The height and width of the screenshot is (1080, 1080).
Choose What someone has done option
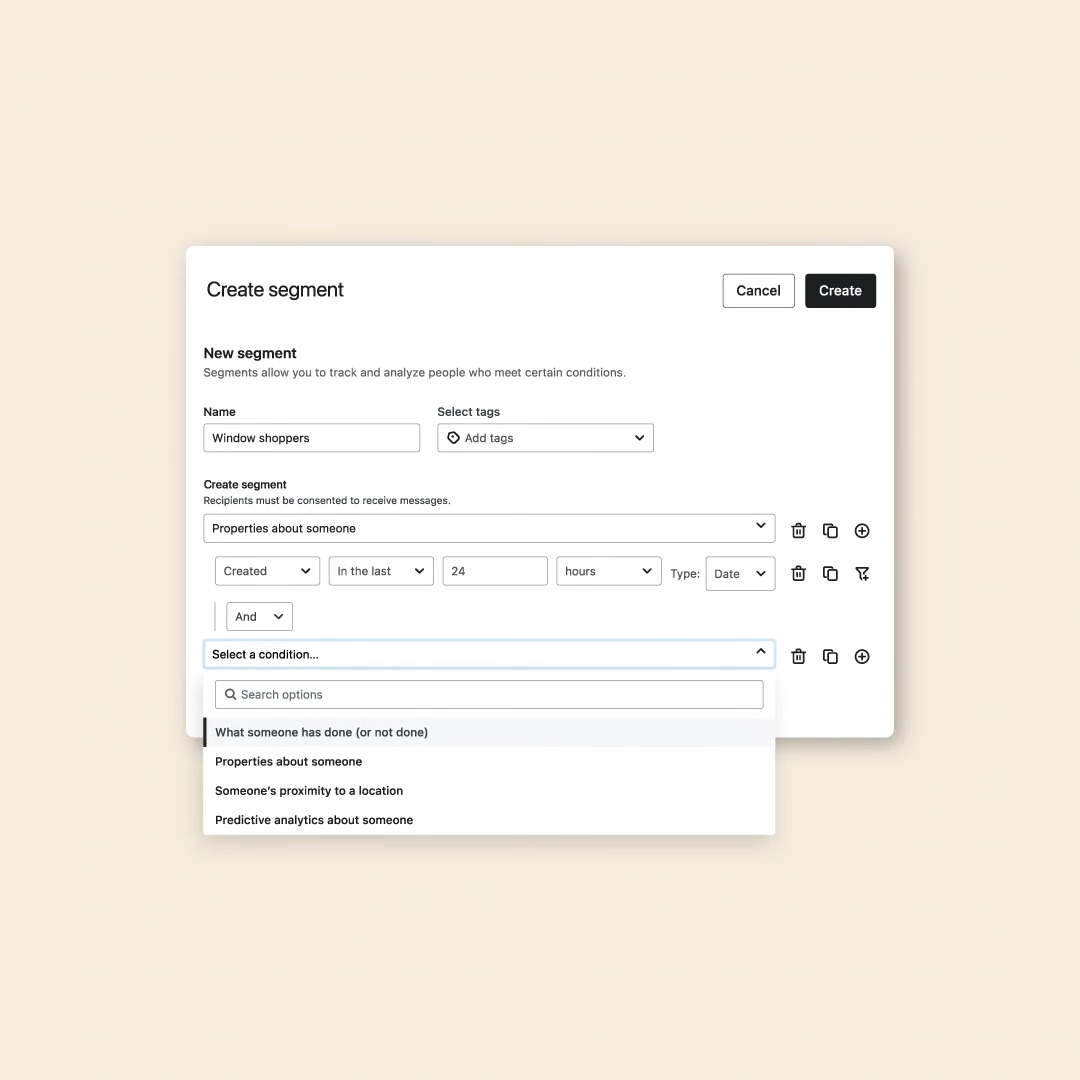pos(321,732)
